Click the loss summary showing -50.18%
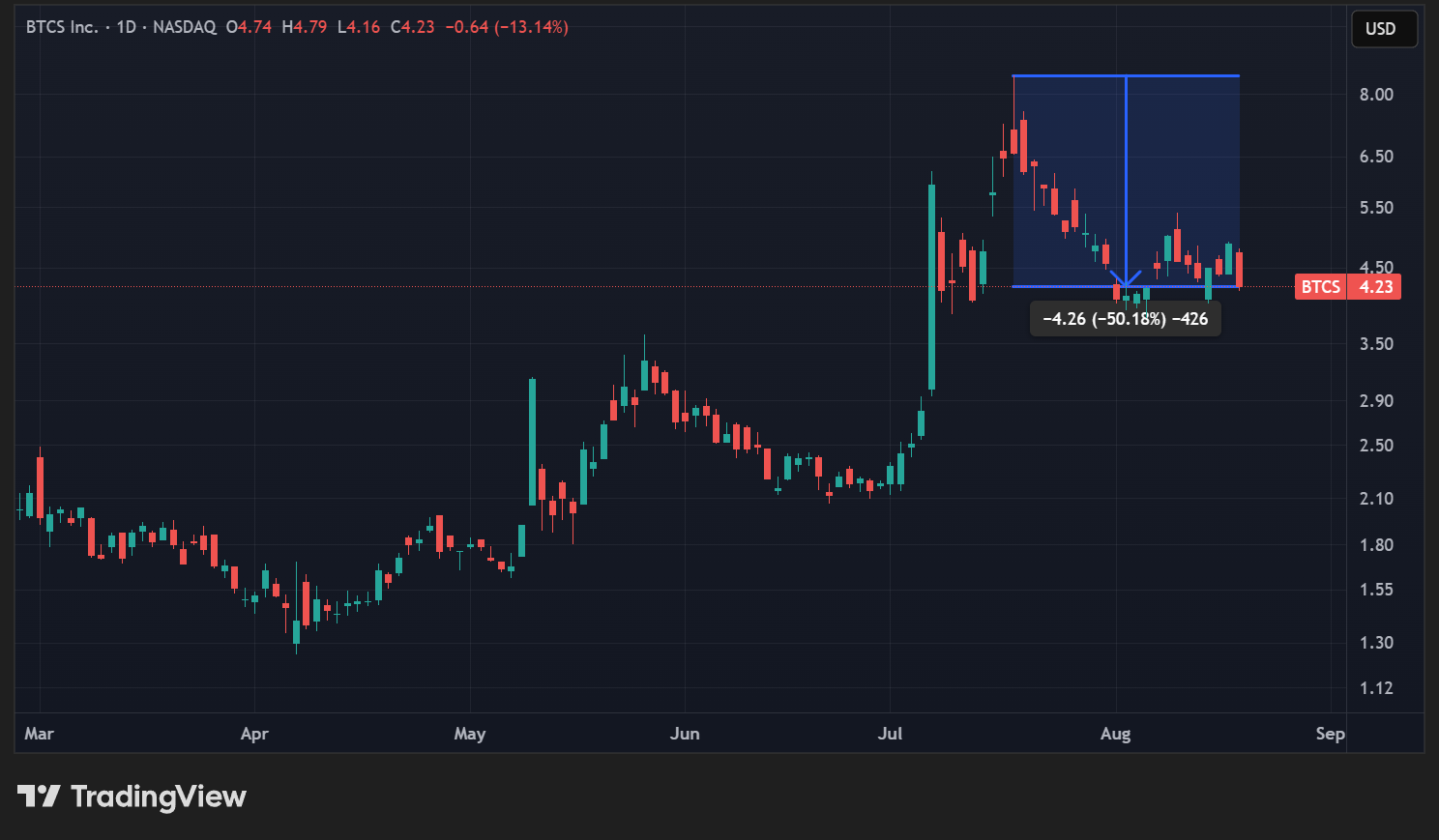1439x840 pixels. click(x=1125, y=318)
